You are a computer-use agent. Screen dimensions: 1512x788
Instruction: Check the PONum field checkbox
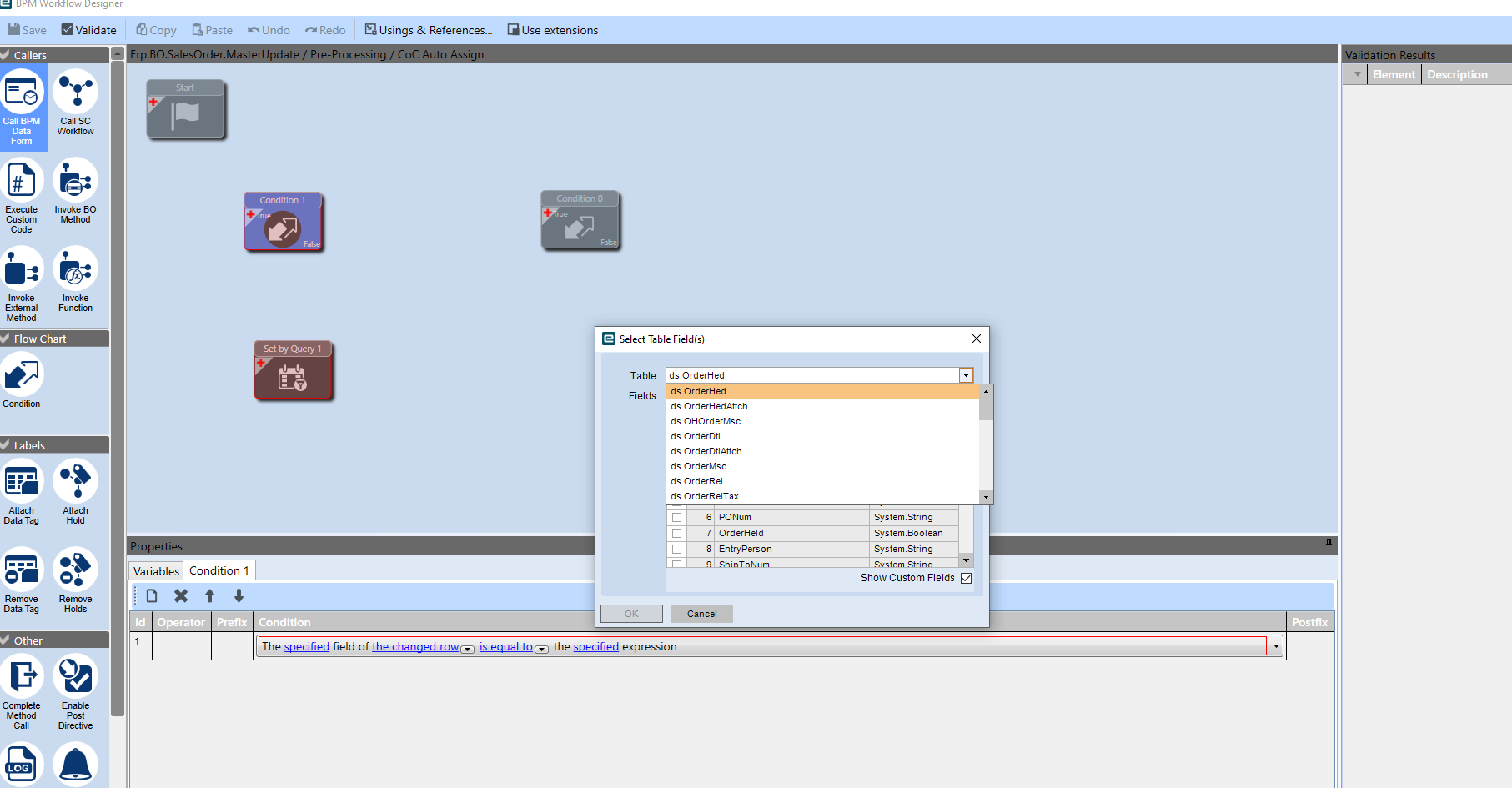676,517
